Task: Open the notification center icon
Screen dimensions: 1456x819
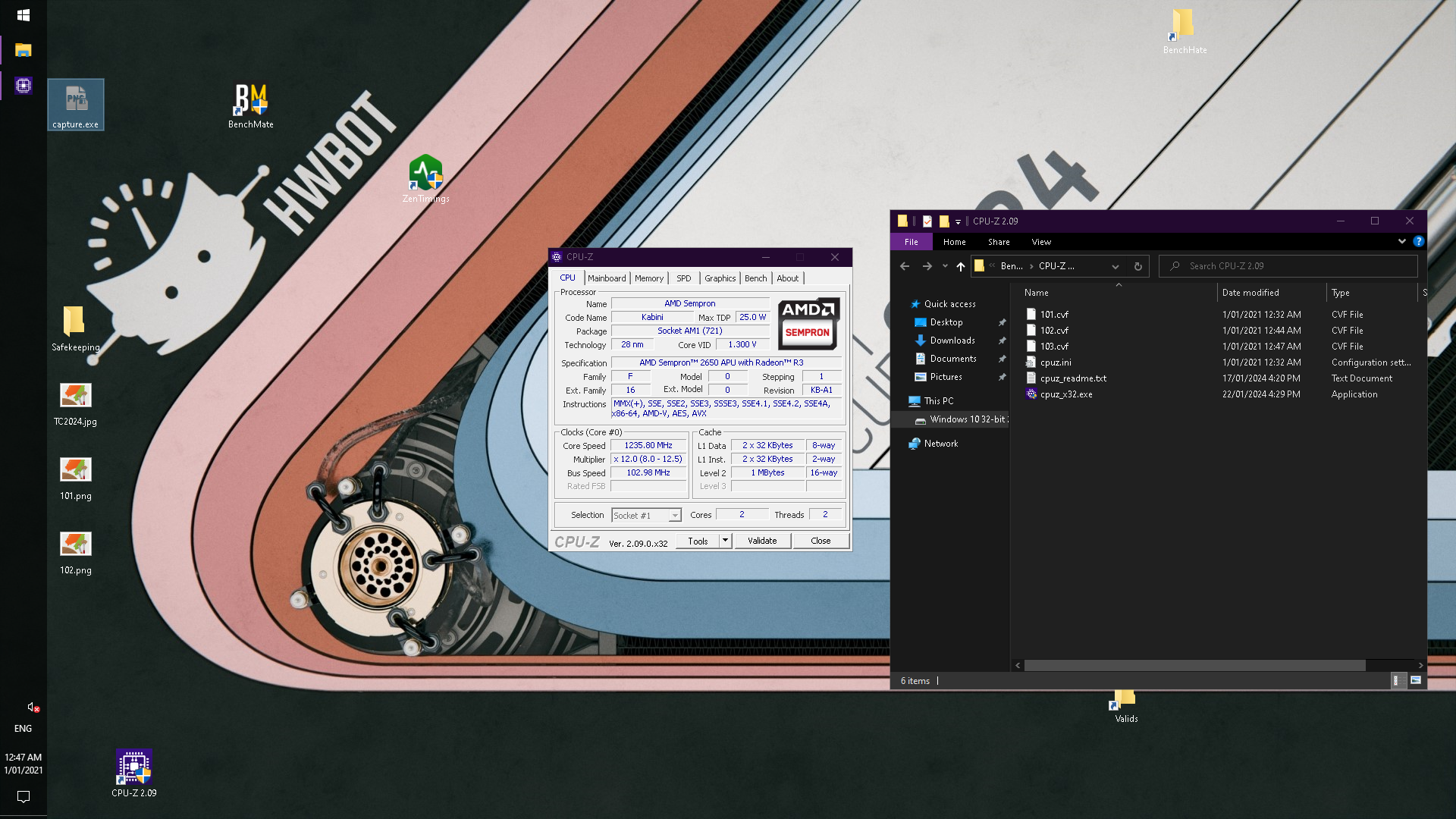Action: tap(23, 796)
